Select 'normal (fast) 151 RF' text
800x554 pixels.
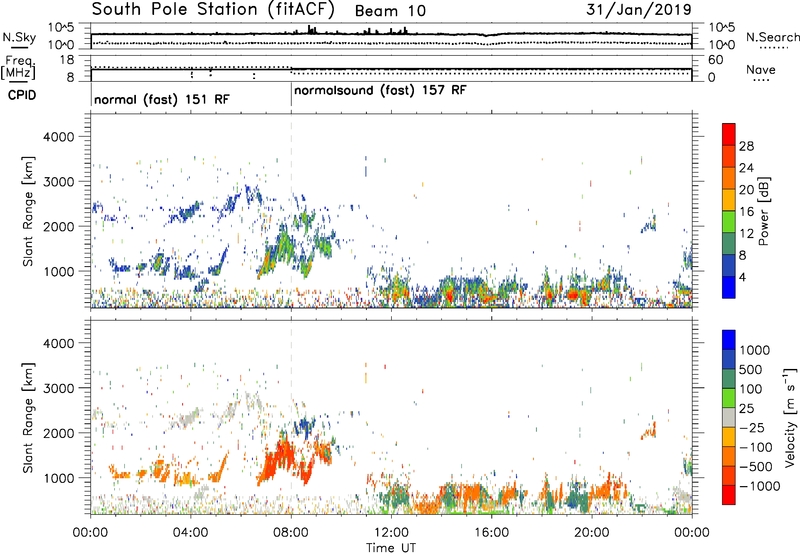pos(162,99)
